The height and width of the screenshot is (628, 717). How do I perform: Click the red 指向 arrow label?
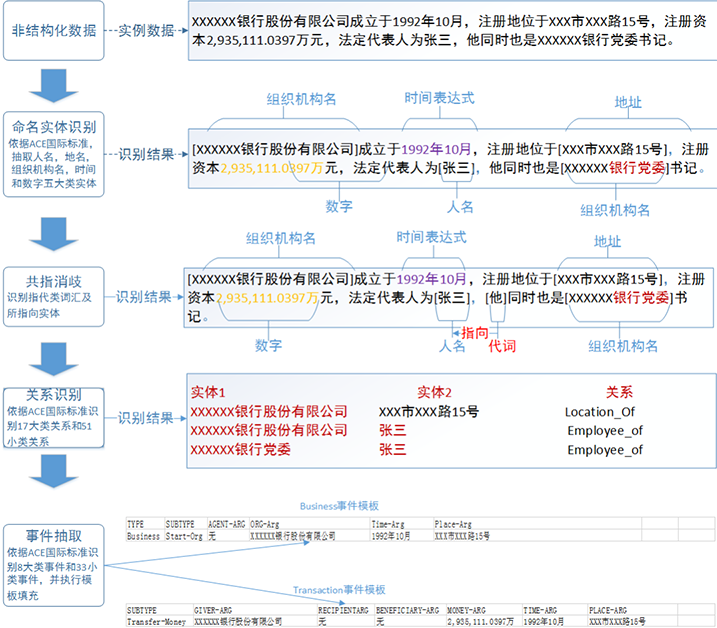pos(472,332)
